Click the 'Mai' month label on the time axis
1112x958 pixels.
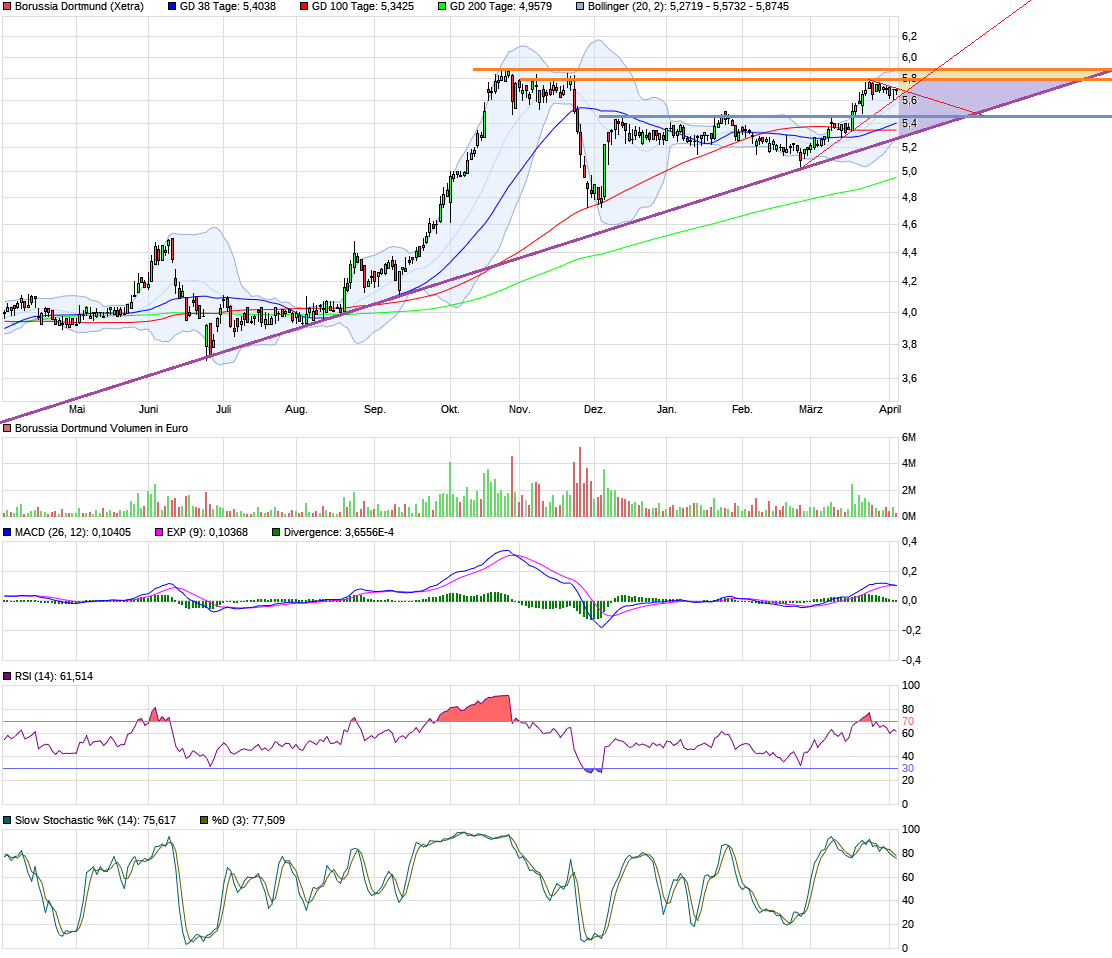(x=77, y=409)
